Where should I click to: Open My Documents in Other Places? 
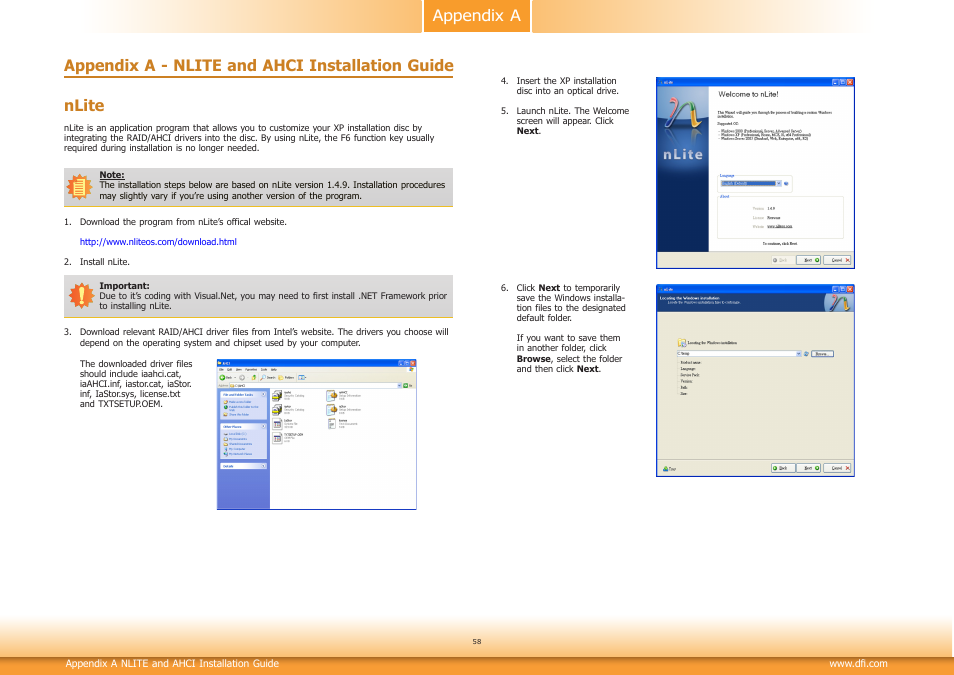tap(235, 439)
